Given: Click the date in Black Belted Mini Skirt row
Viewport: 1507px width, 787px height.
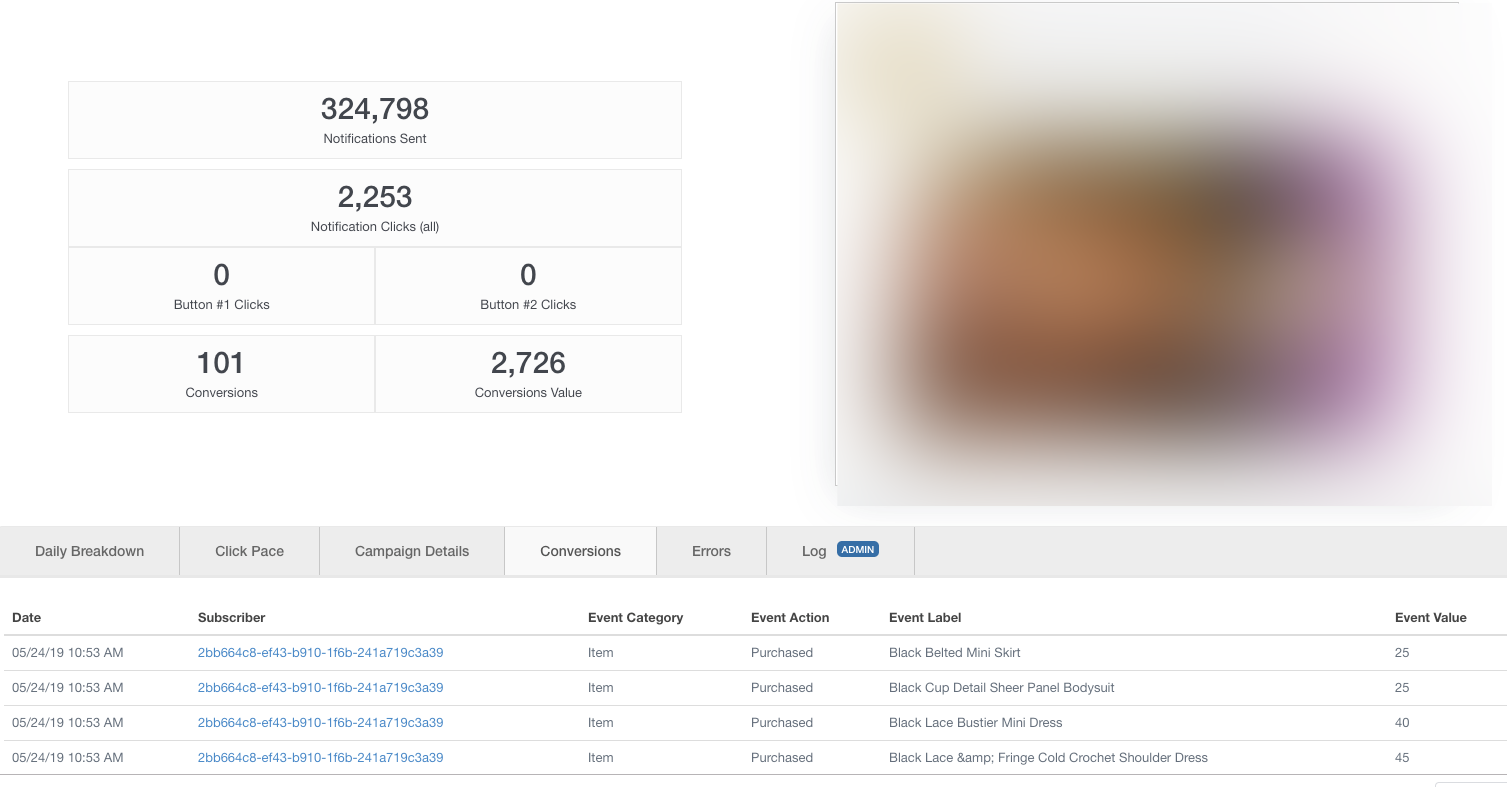Looking at the screenshot, I should tap(68, 653).
